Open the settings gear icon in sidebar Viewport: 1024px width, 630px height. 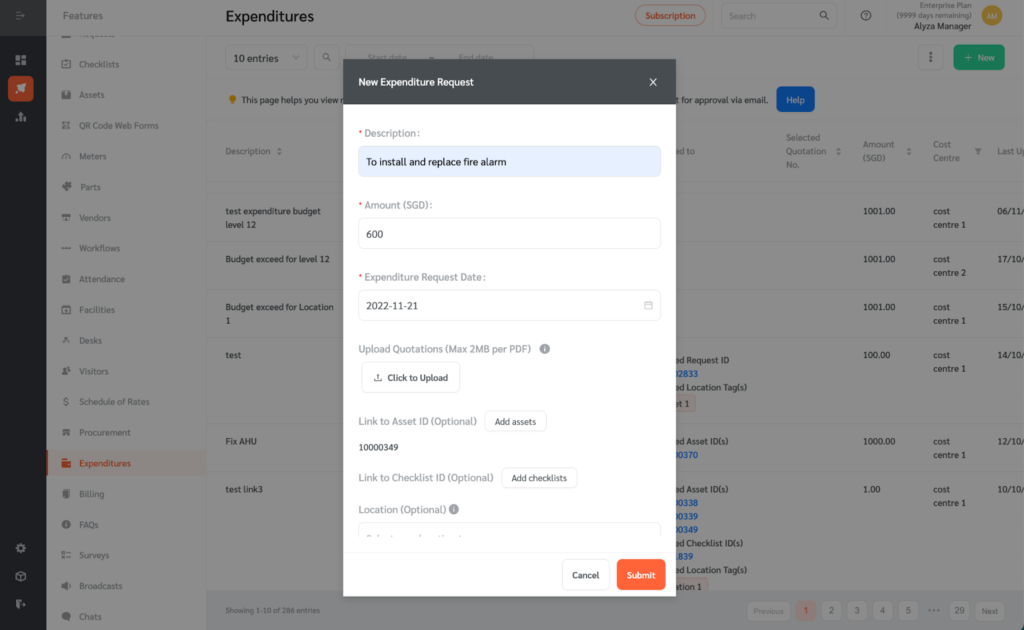21,548
